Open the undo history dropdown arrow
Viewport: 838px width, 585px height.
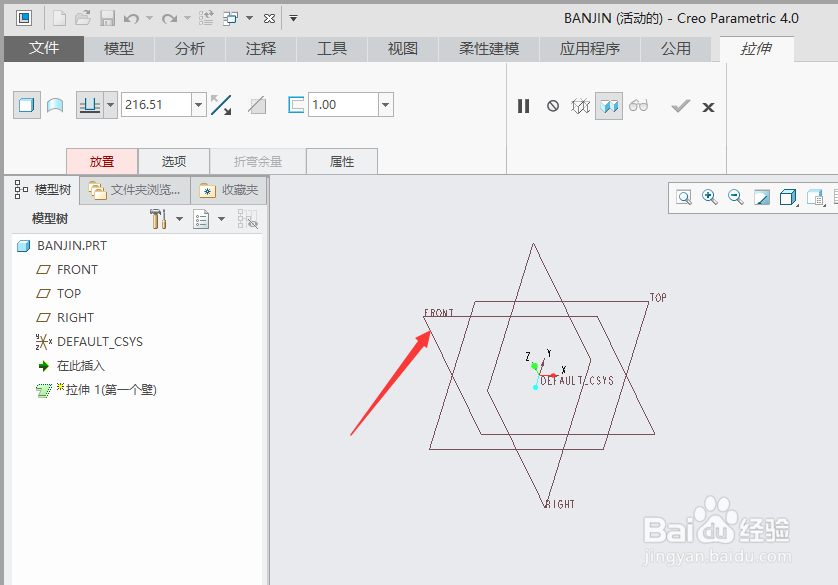click(x=149, y=19)
